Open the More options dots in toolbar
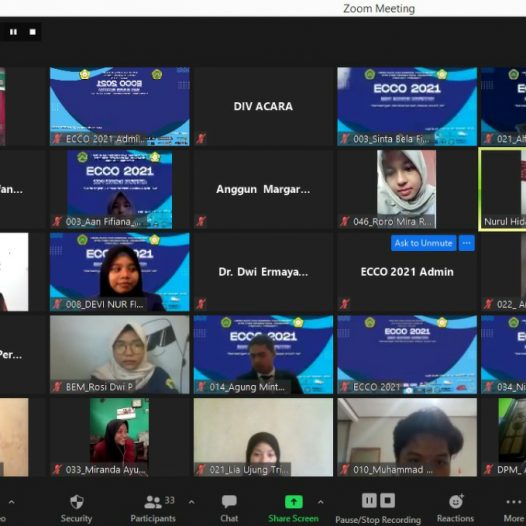This screenshot has height=526, width=526. point(514,502)
